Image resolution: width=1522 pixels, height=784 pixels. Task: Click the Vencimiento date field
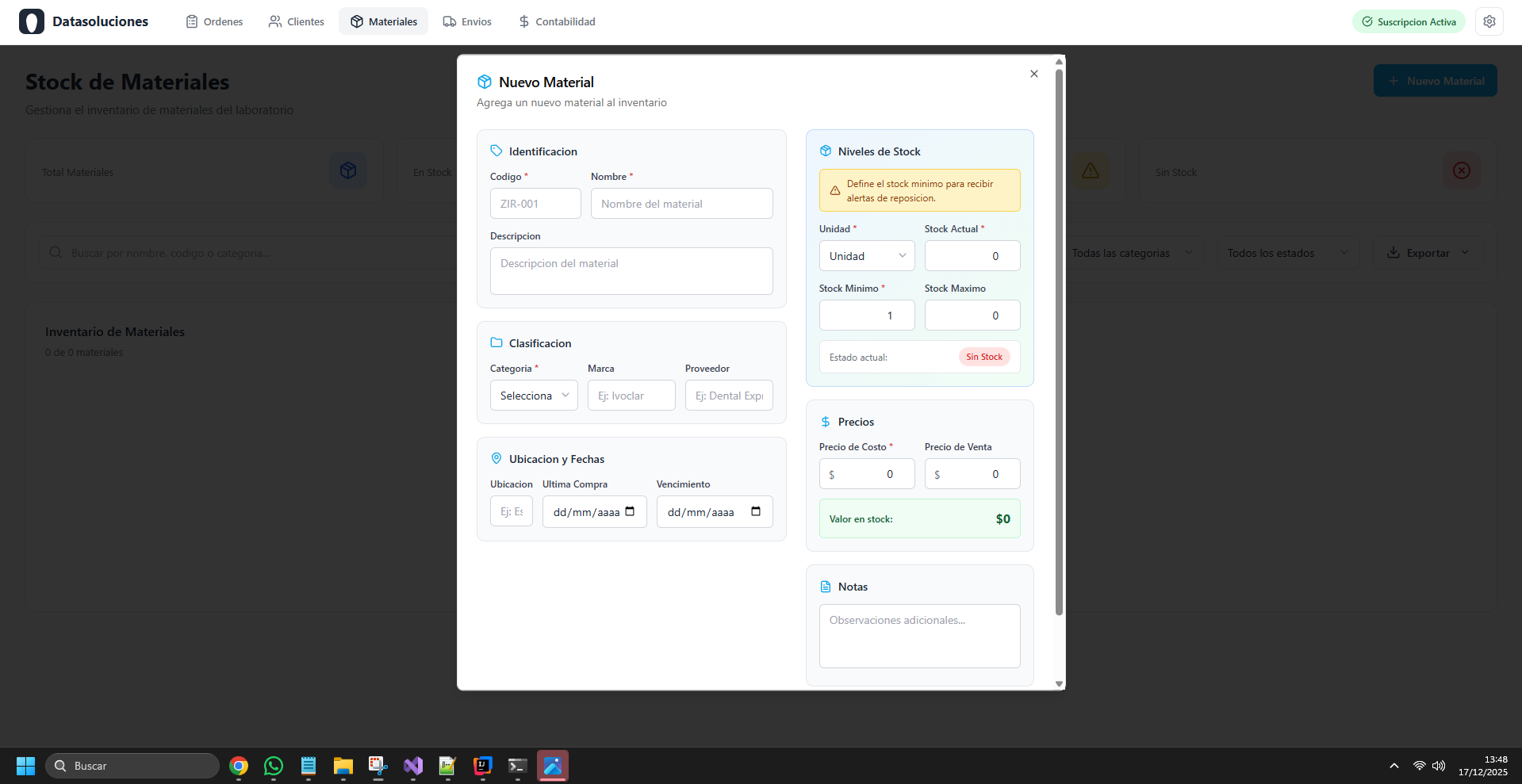tap(715, 511)
